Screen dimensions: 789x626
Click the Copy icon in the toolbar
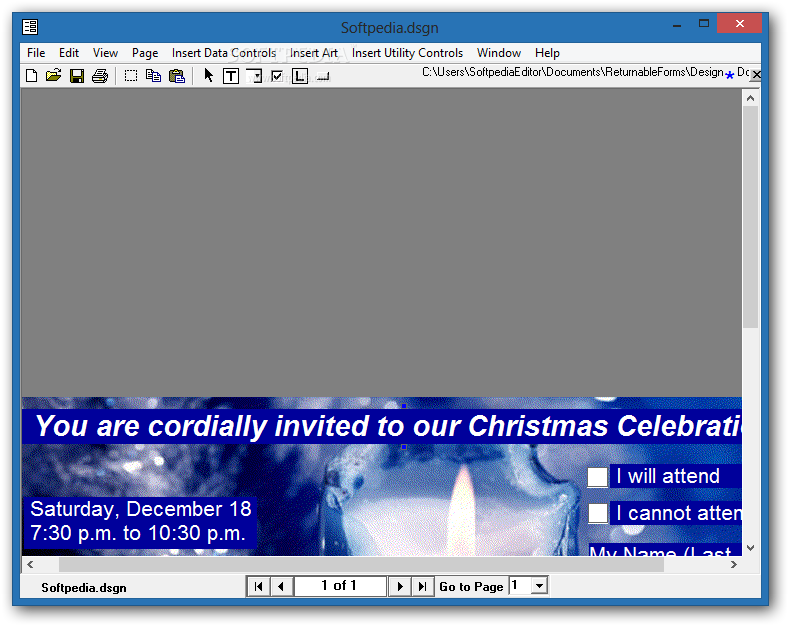click(153, 76)
